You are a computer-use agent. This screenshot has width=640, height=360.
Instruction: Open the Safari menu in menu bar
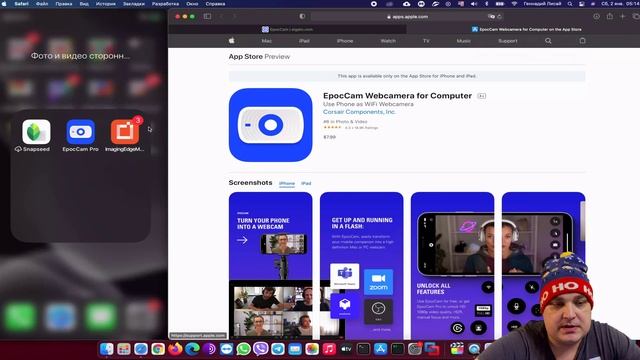point(22,4)
